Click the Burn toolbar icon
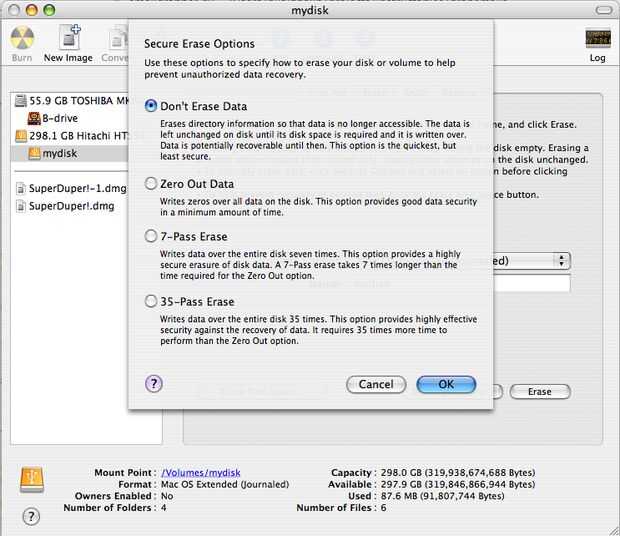This screenshot has height=536, width=620. [22, 40]
